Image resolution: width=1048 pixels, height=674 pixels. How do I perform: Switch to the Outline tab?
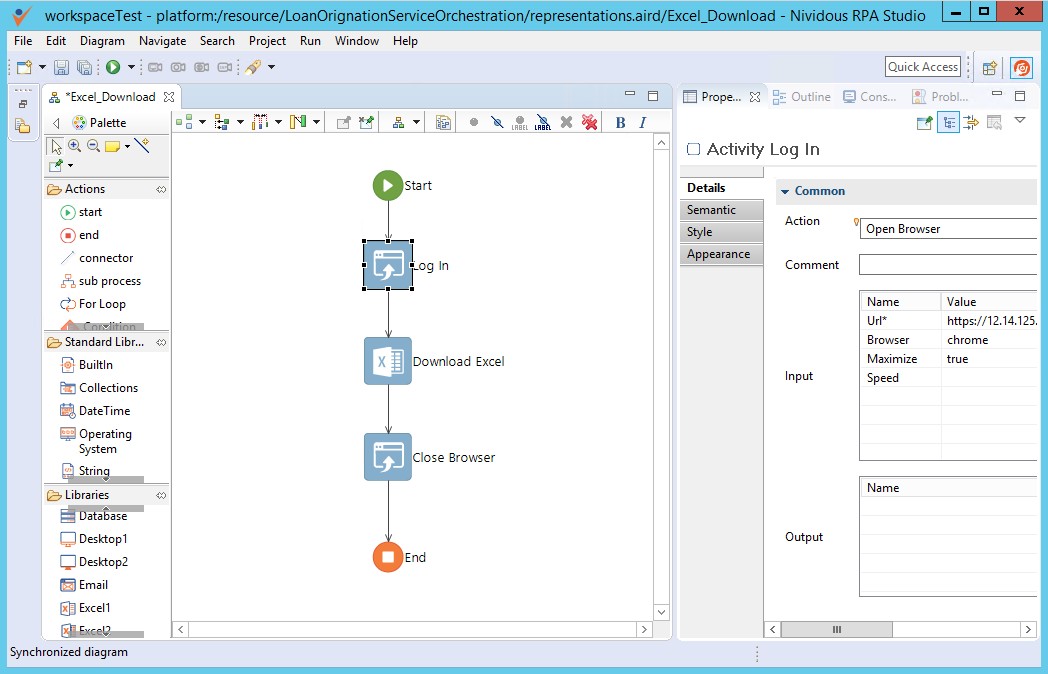[x=801, y=97]
